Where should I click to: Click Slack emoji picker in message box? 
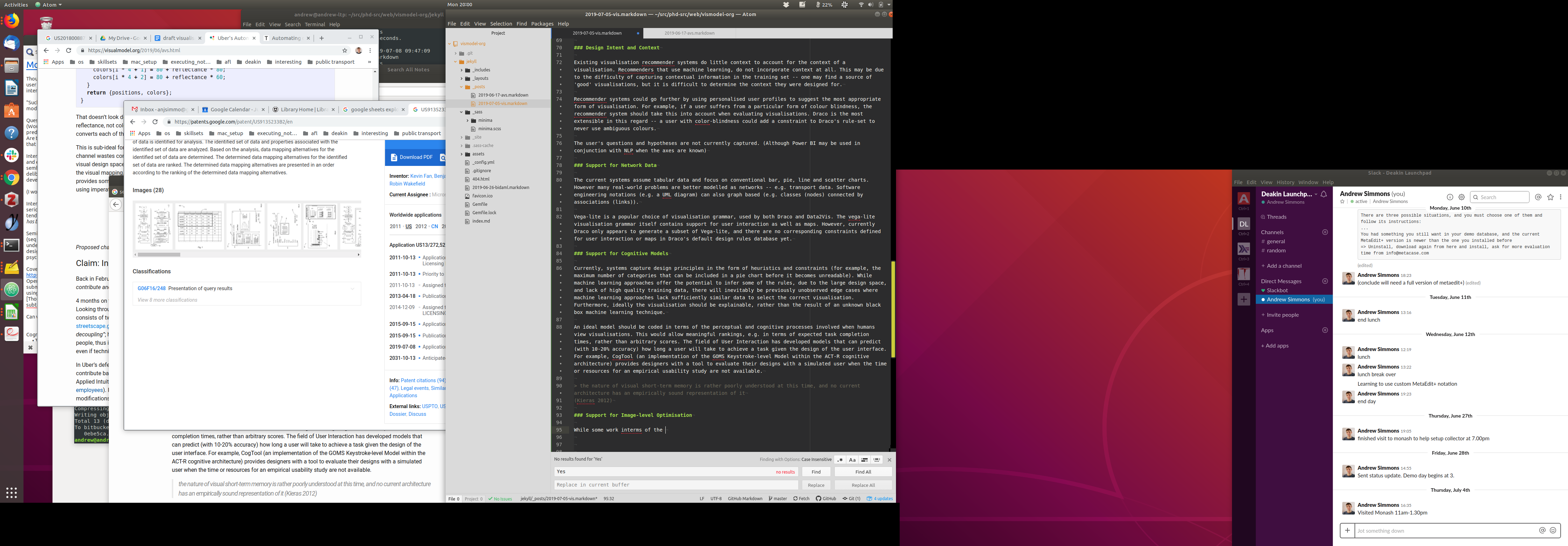coord(1553,530)
